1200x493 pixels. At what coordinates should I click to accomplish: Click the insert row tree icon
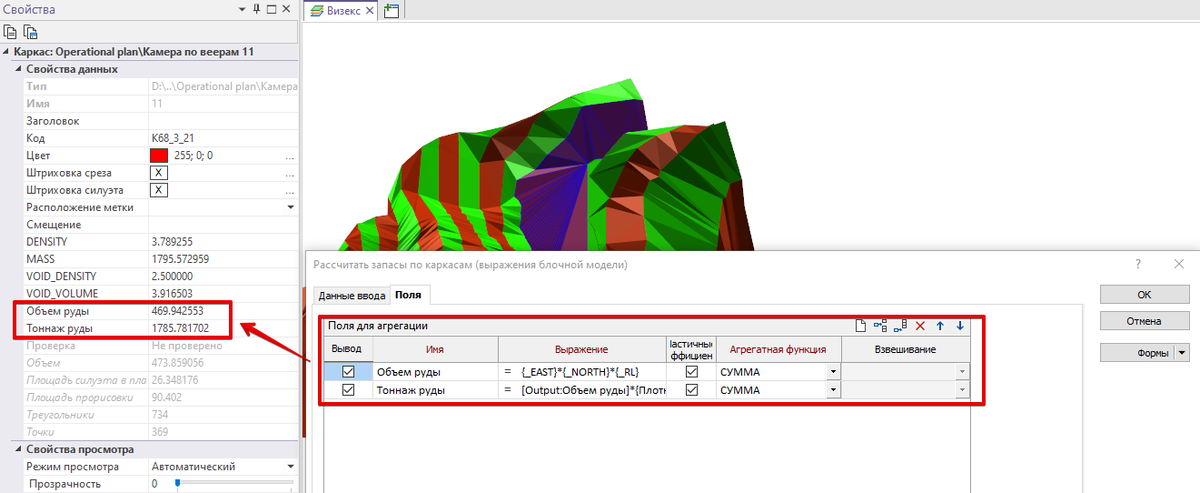880,326
